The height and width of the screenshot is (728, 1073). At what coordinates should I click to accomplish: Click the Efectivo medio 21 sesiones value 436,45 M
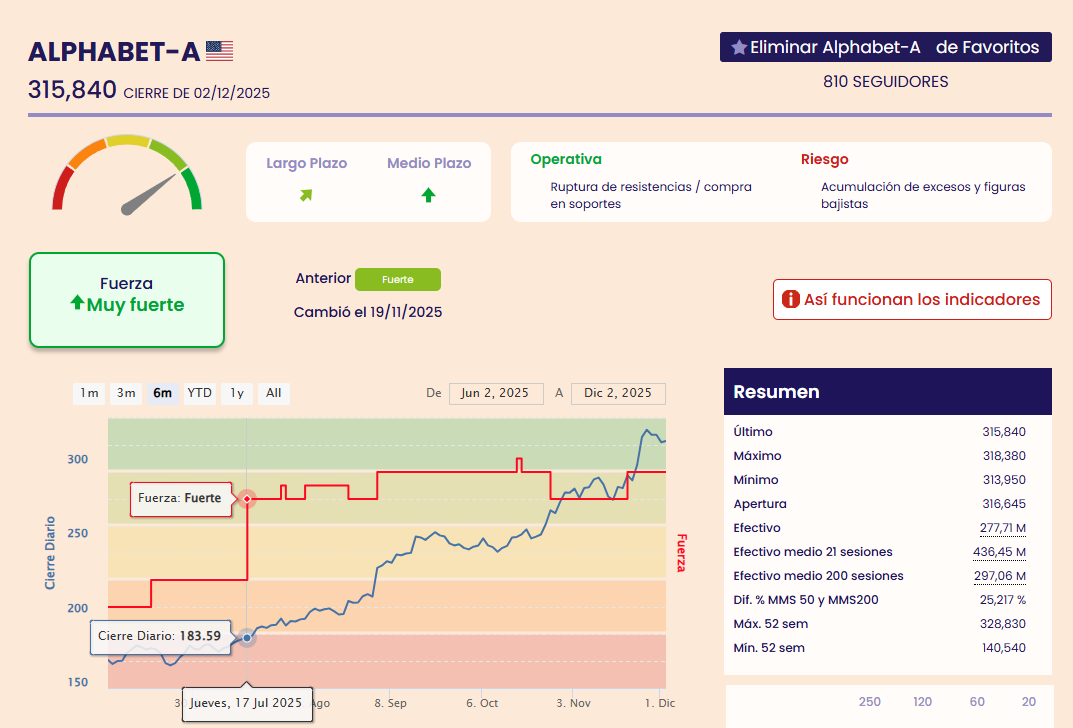pyautogui.click(x=999, y=551)
